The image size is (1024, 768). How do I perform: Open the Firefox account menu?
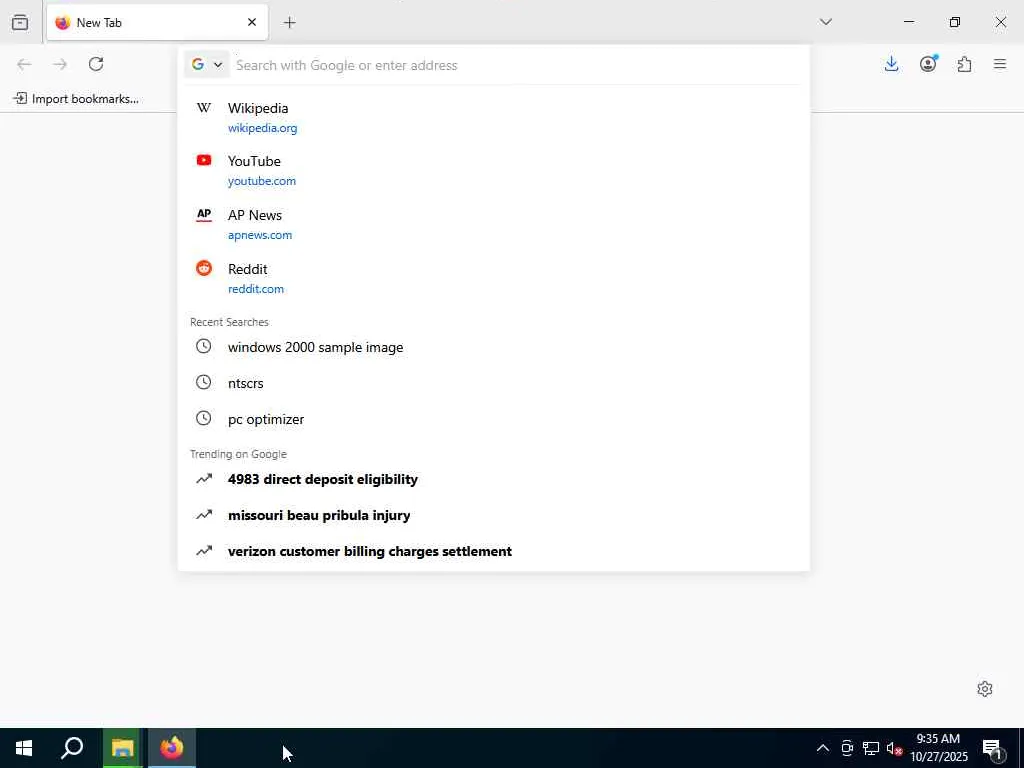928,64
